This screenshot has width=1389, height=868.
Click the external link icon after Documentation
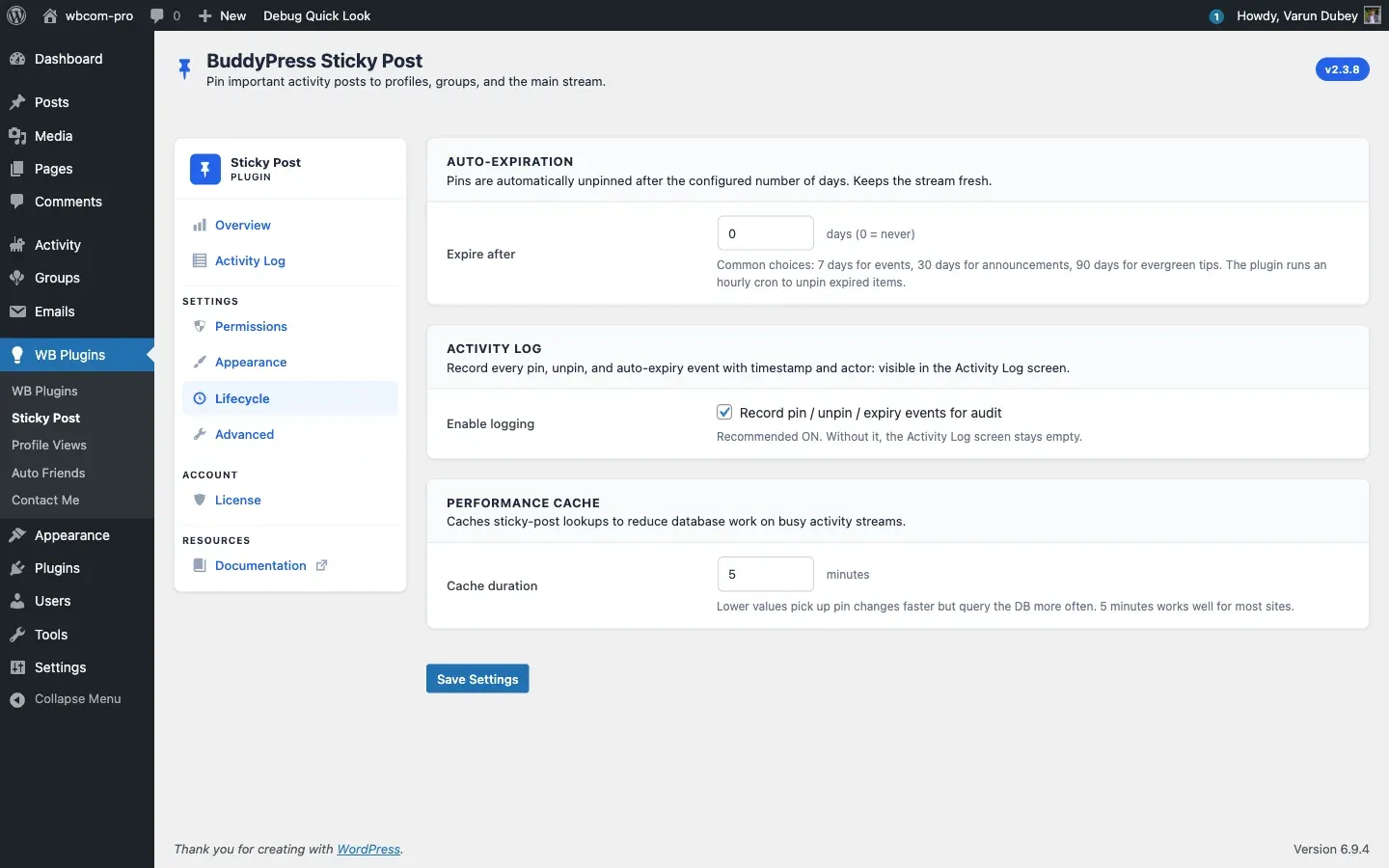pyautogui.click(x=322, y=565)
